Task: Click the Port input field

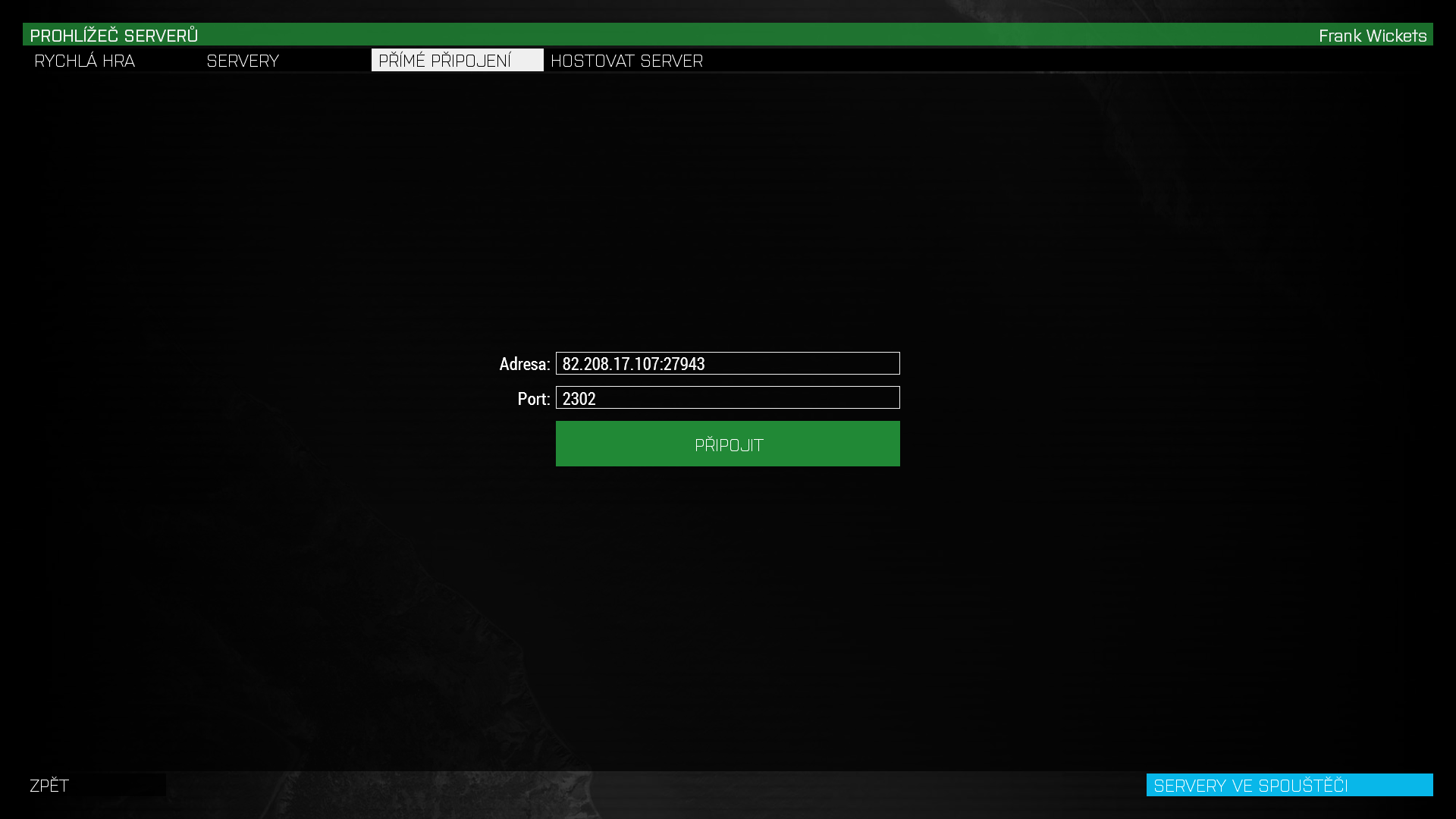Action: [727, 398]
